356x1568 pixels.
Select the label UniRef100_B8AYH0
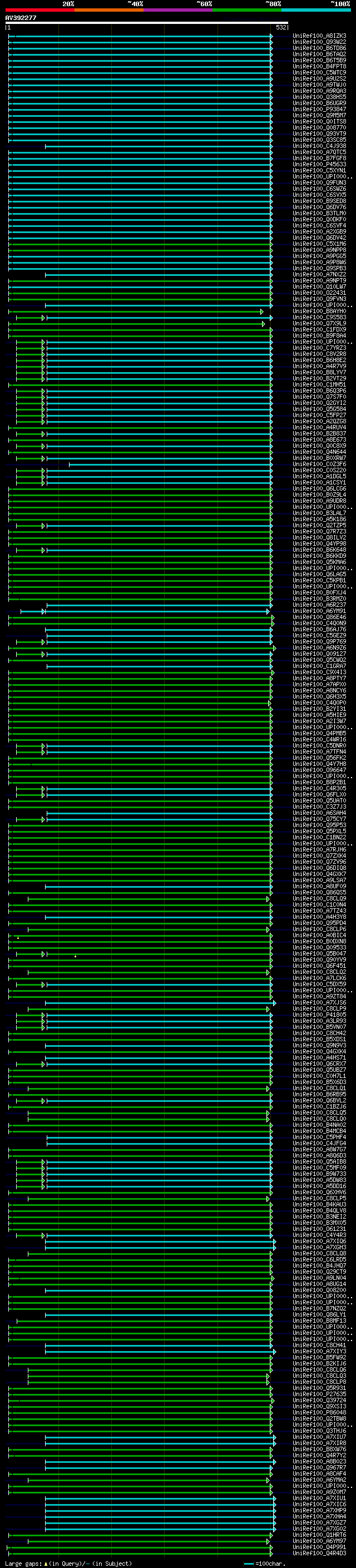[x=319, y=311]
